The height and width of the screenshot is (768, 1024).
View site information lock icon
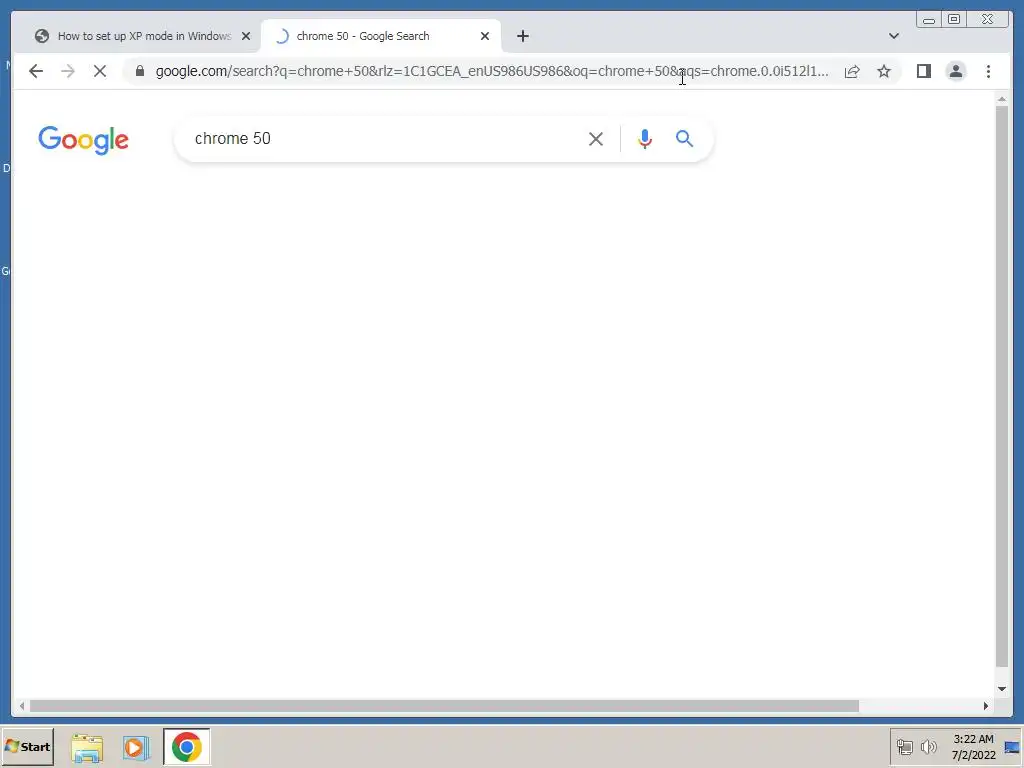[x=139, y=71]
